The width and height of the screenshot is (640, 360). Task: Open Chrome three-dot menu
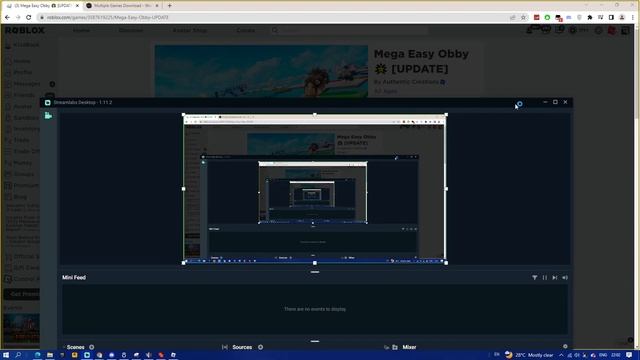(x=633, y=18)
